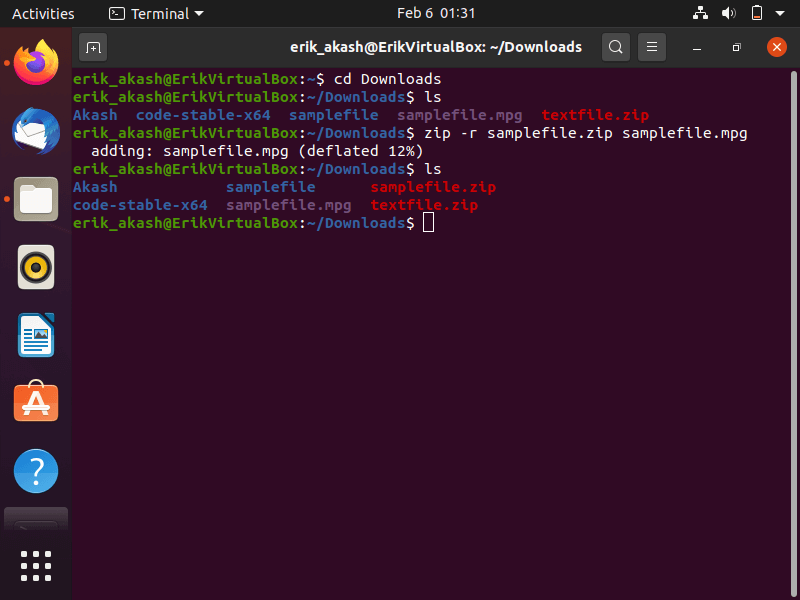The height and width of the screenshot is (600, 800).
Task: Open the terminal hamburger menu
Action: 652,47
